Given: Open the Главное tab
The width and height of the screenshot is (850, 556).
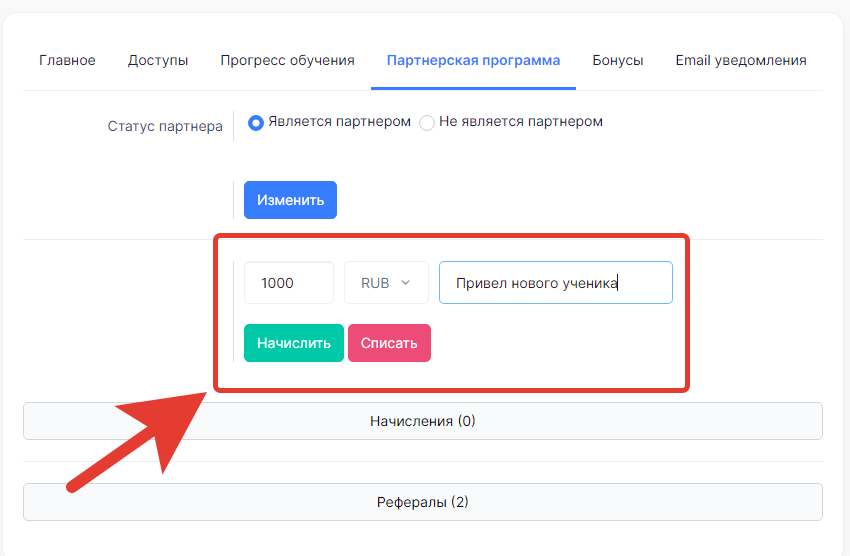Looking at the screenshot, I should [x=67, y=60].
